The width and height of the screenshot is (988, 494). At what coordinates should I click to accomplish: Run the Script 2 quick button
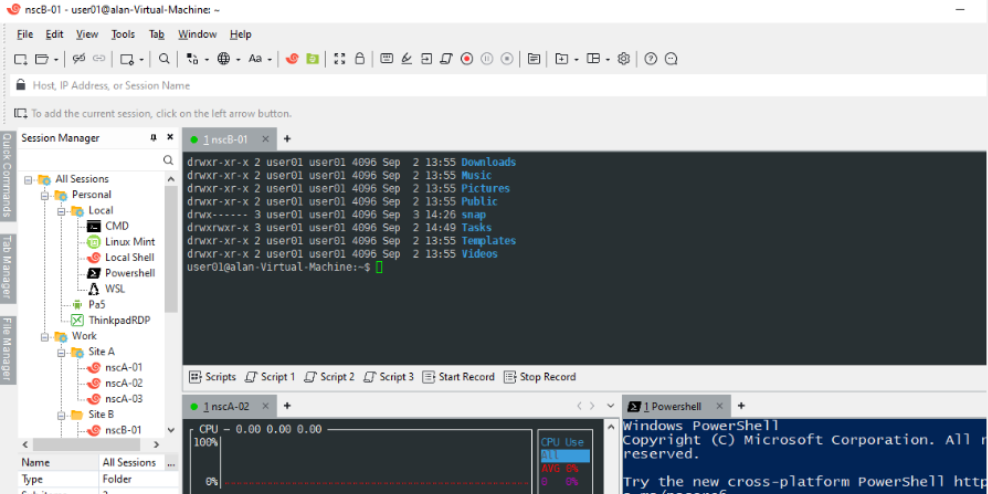click(329, 377)
